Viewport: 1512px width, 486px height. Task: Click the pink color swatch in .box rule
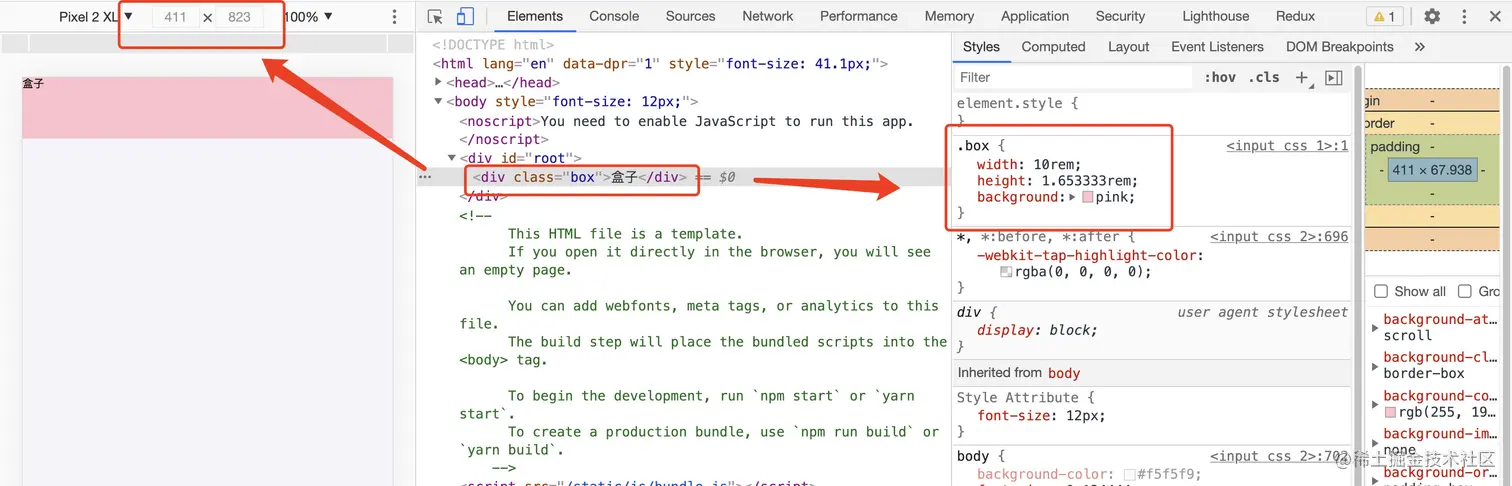[x=1088, y=197]
